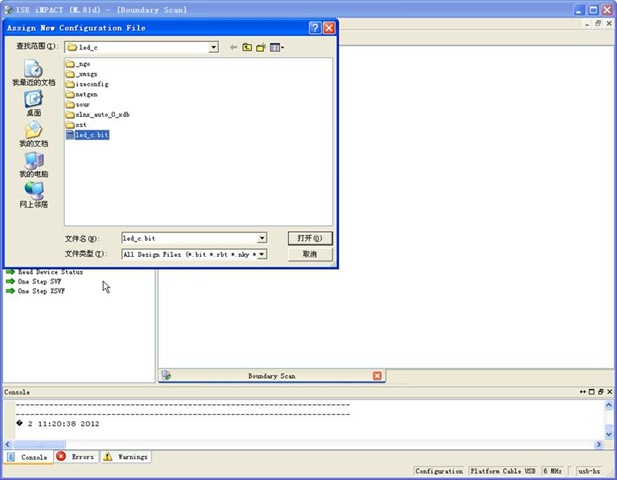The height and width of the screenshot is (480, 617).
Task: Open Network Places in places bar
Action: 33,194
